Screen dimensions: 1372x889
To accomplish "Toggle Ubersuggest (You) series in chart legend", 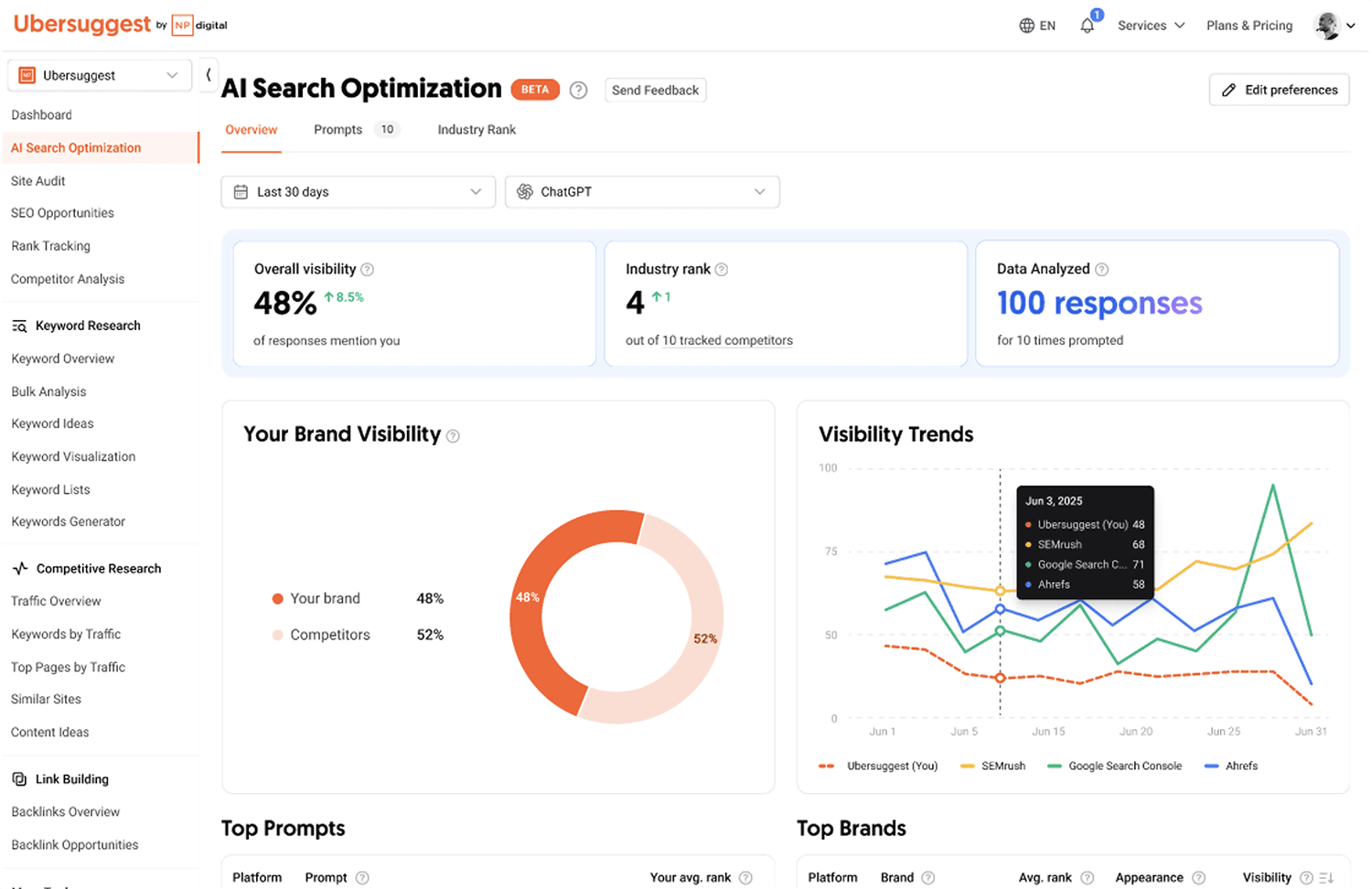I will point(879,766).
